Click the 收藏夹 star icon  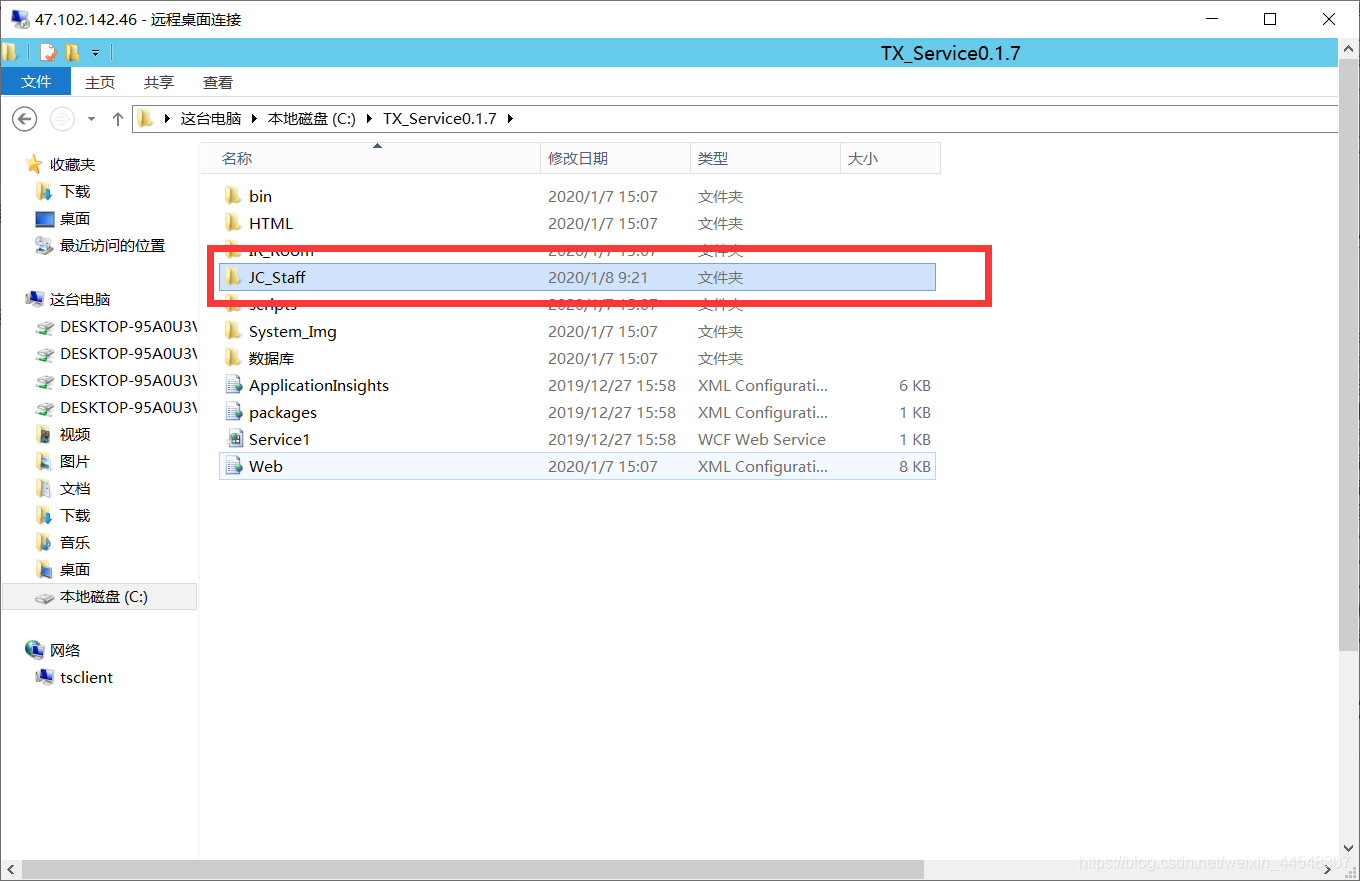[x=34, y=164]
